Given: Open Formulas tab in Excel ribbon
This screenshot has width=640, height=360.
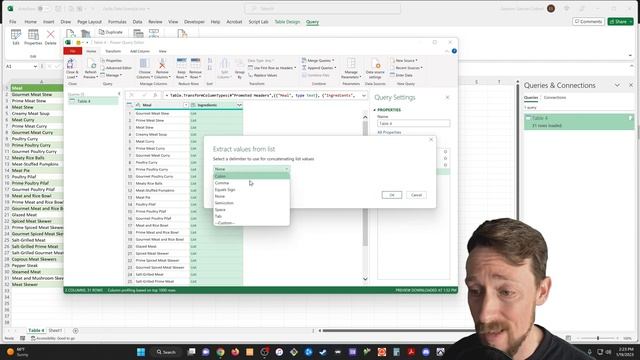Looking at the screenshot, I should point(117,22).
